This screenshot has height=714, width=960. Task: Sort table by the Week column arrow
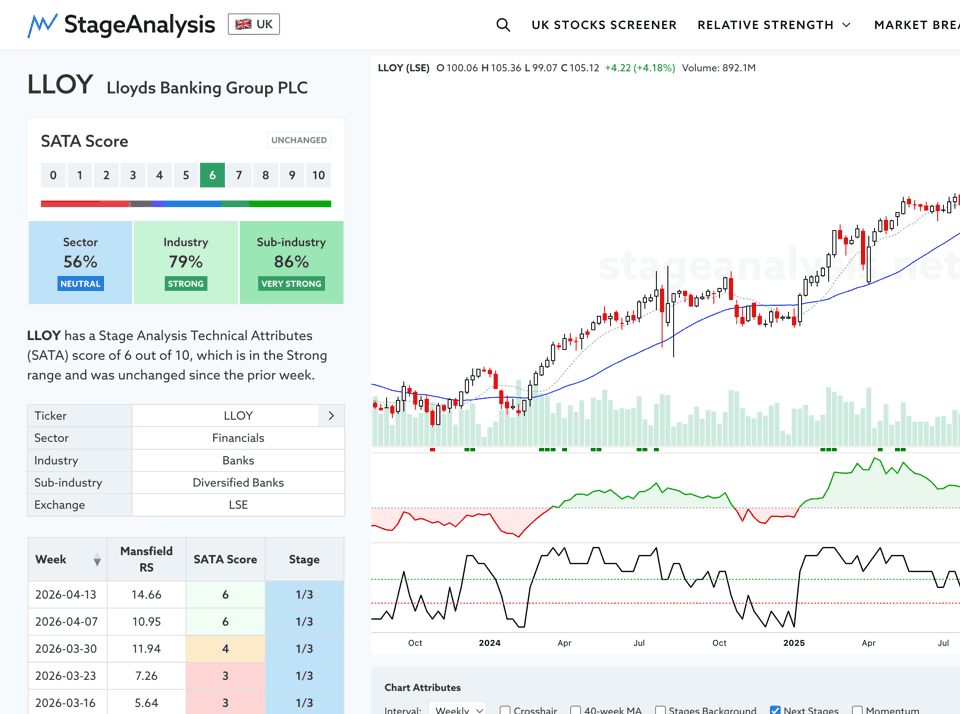pos(97,560)
